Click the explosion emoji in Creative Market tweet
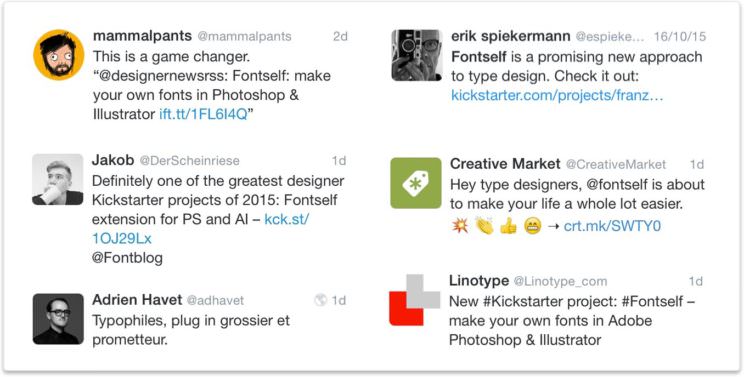The image size is (744, 377). pos(459,226)
